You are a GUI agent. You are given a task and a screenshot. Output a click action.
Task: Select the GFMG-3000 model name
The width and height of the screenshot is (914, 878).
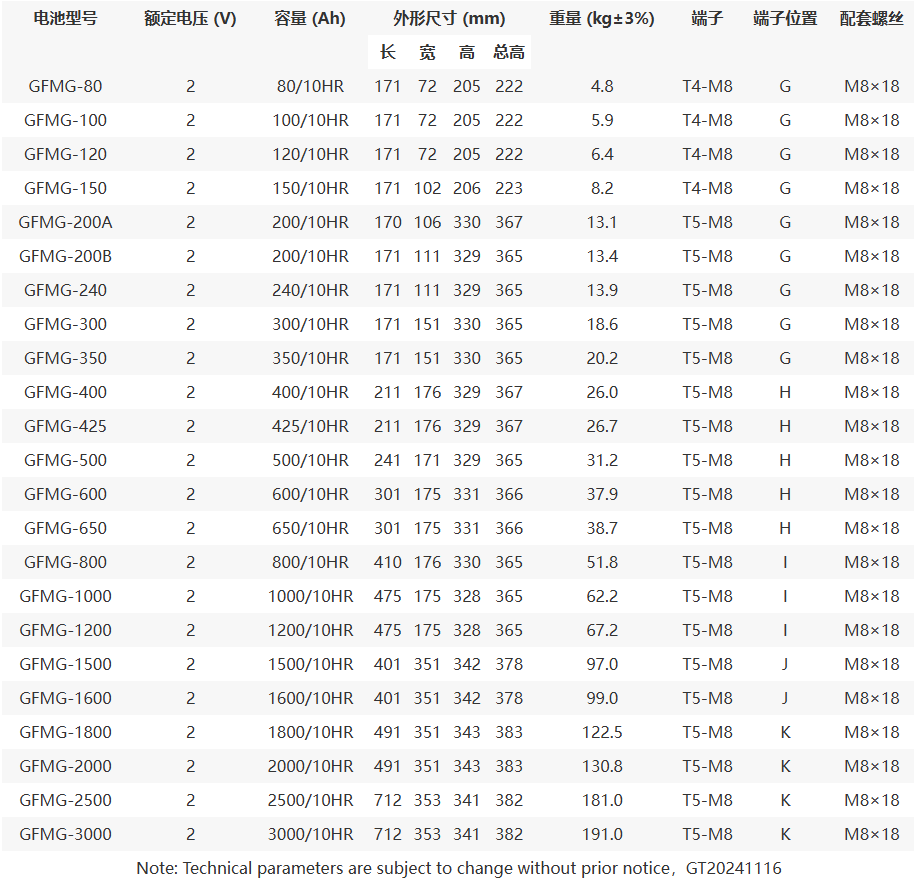point(65,834)
